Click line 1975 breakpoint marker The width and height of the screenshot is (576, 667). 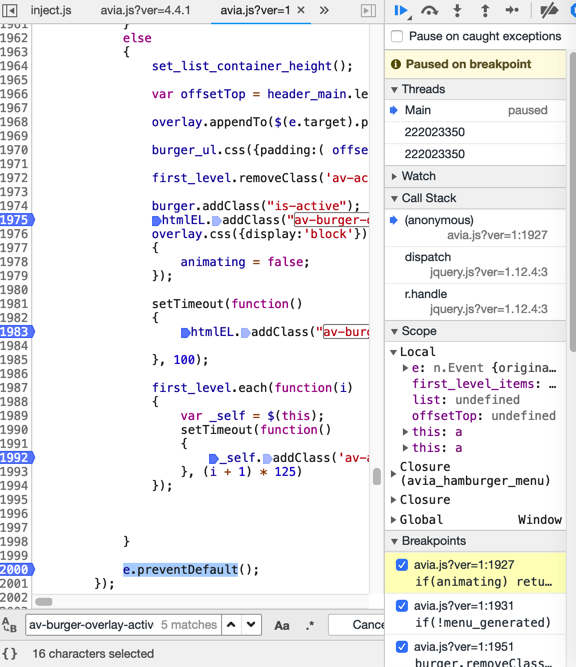click(x=17, y=220)
